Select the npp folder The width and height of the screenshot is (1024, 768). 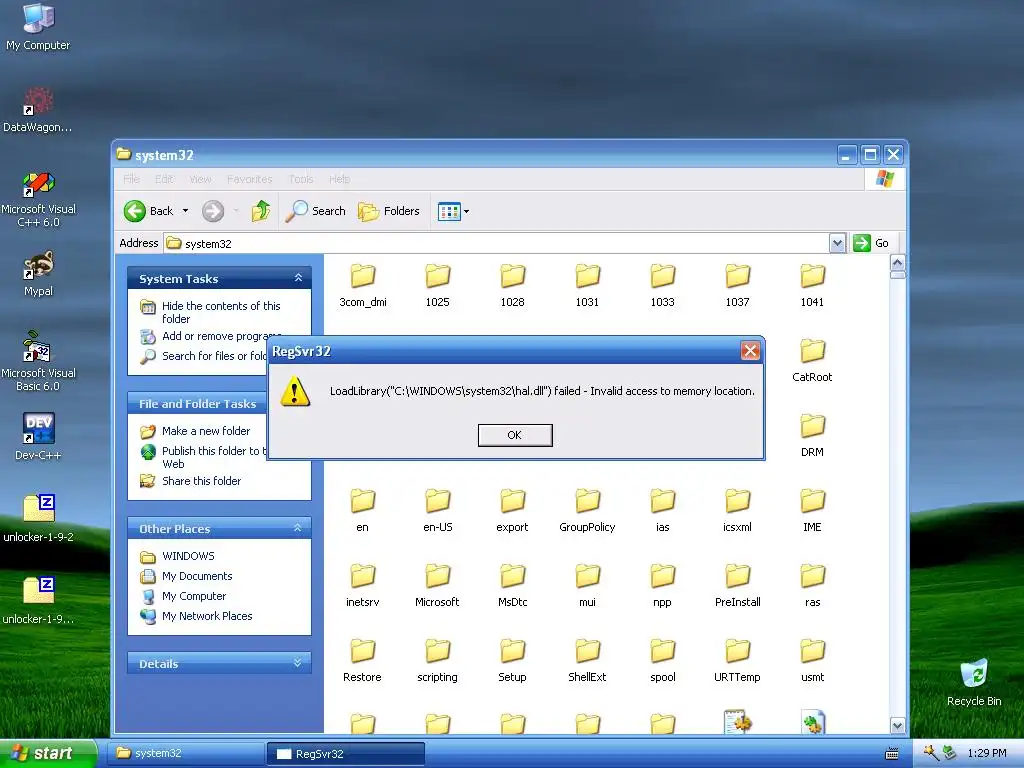[662, 586]
